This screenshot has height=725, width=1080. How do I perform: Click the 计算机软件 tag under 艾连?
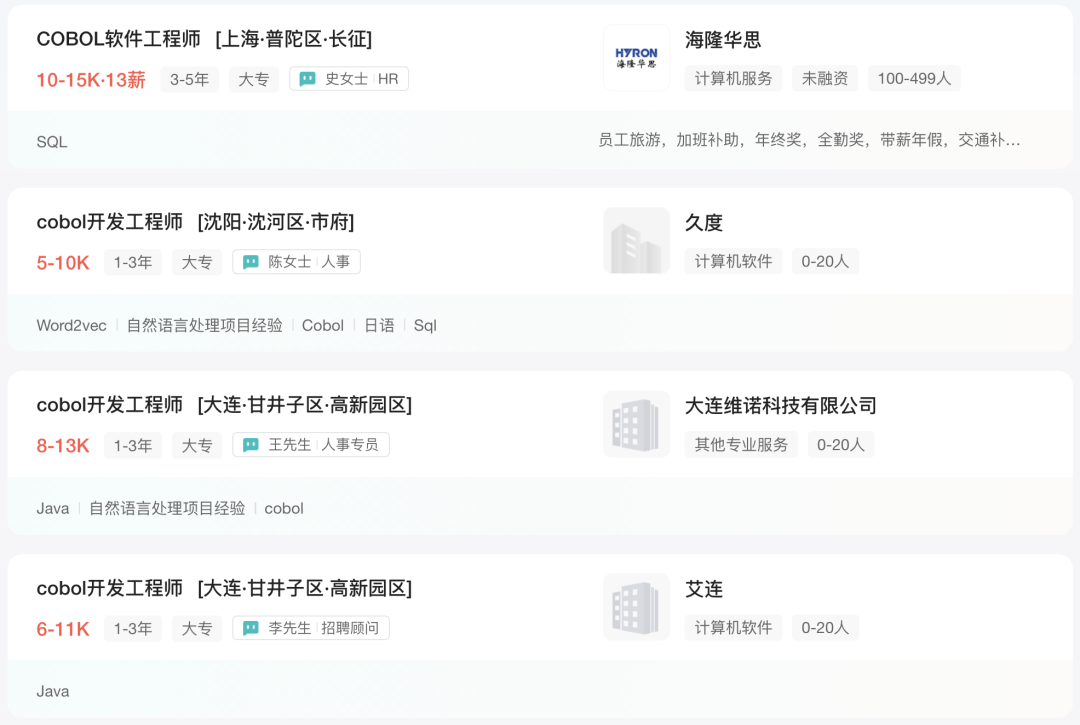(734, 628)
